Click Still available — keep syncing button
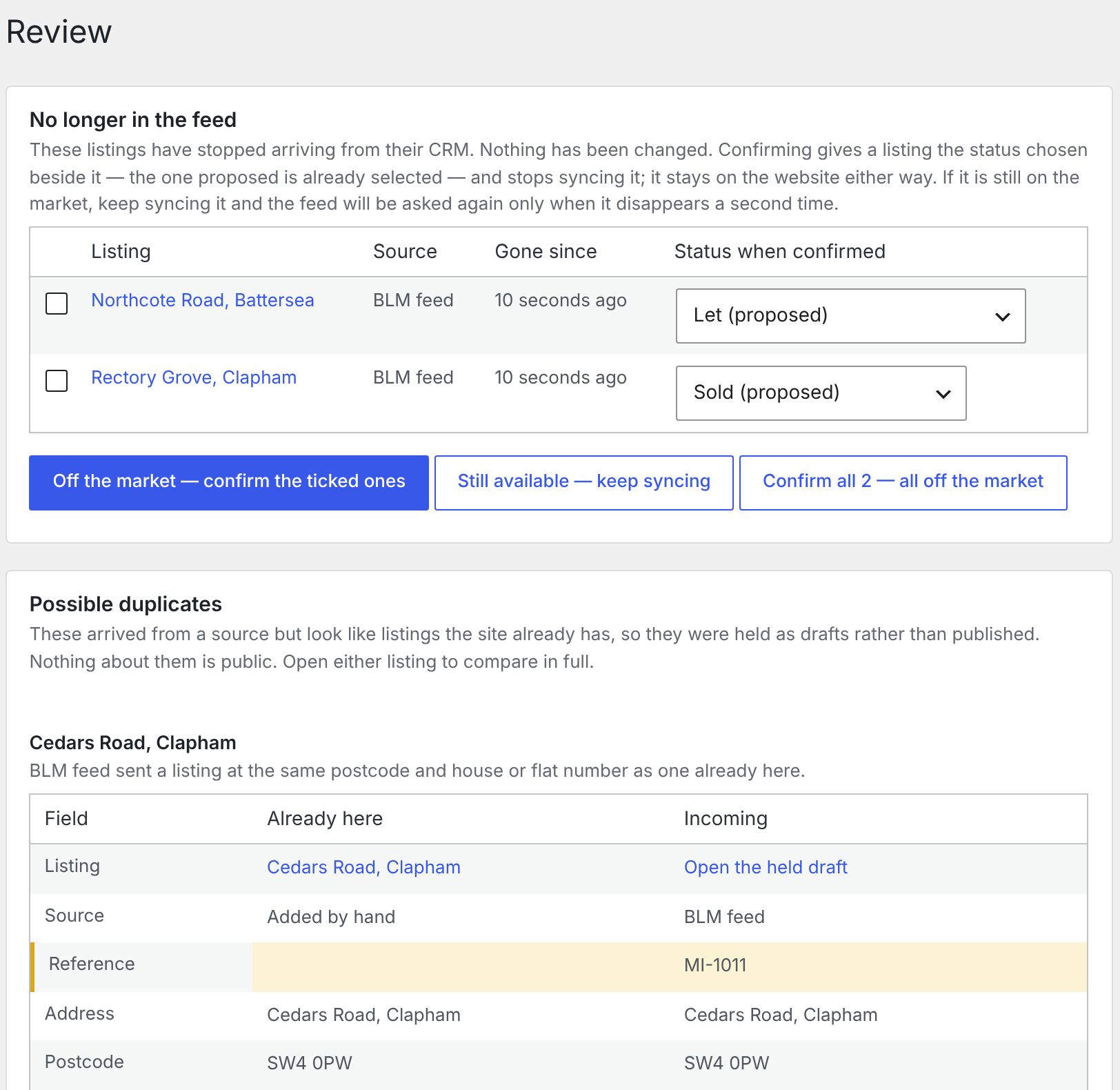1120x1090 pixels. click(x=584, y=483)
